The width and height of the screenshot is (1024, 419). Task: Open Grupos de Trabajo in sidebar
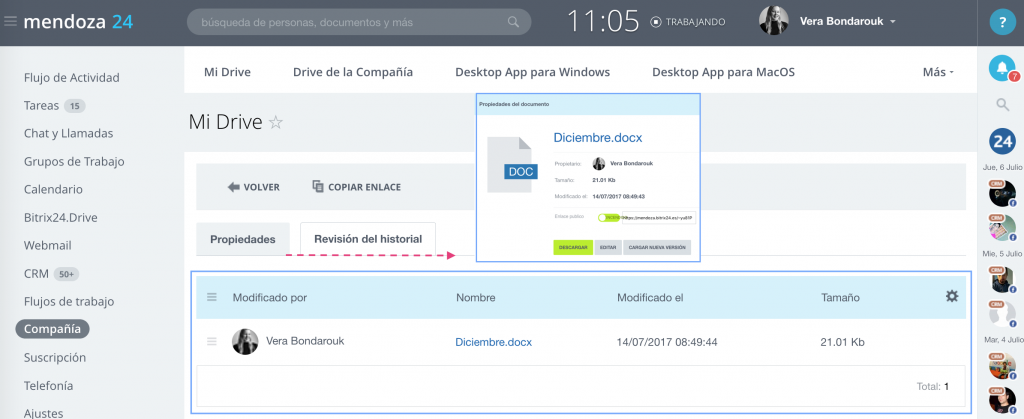(x=74, y=162)
